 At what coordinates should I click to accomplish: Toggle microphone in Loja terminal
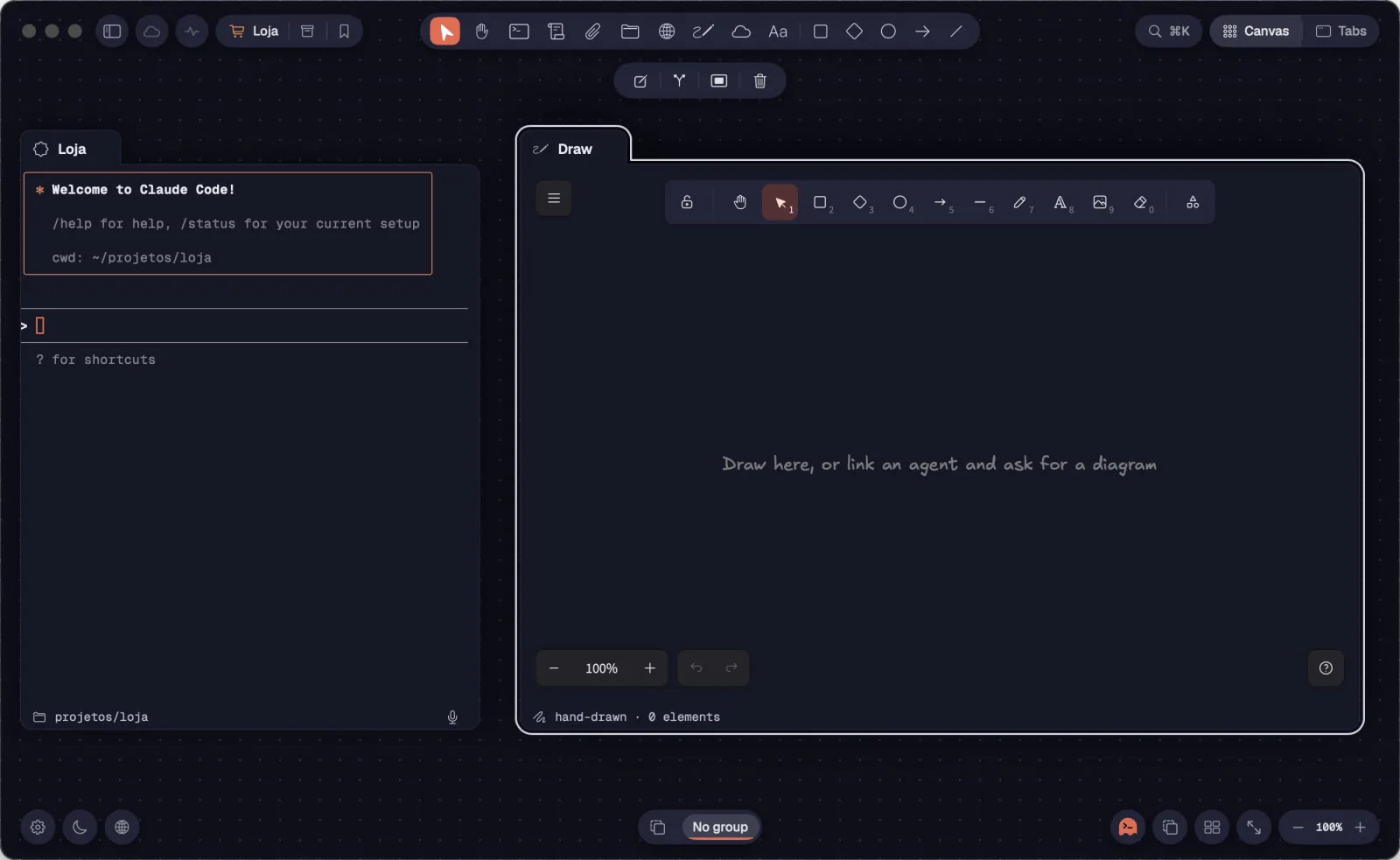452,717
